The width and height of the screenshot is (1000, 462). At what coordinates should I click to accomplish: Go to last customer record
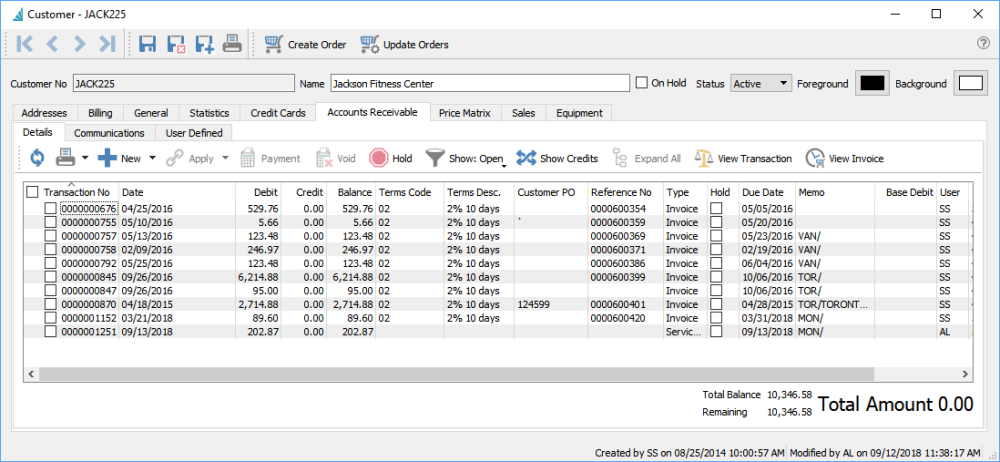[x=107, y=44]
